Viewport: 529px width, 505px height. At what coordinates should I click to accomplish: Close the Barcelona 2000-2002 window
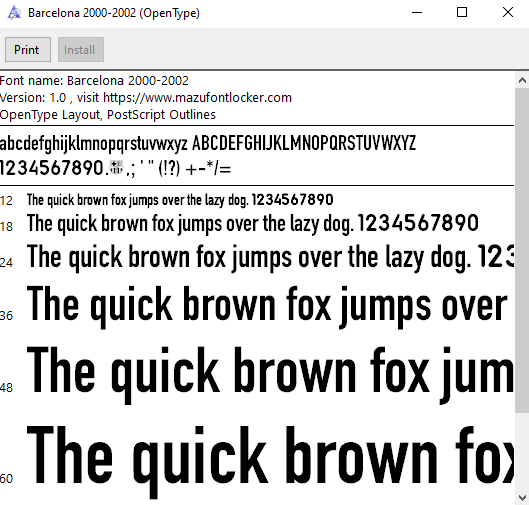click(508, 13)
